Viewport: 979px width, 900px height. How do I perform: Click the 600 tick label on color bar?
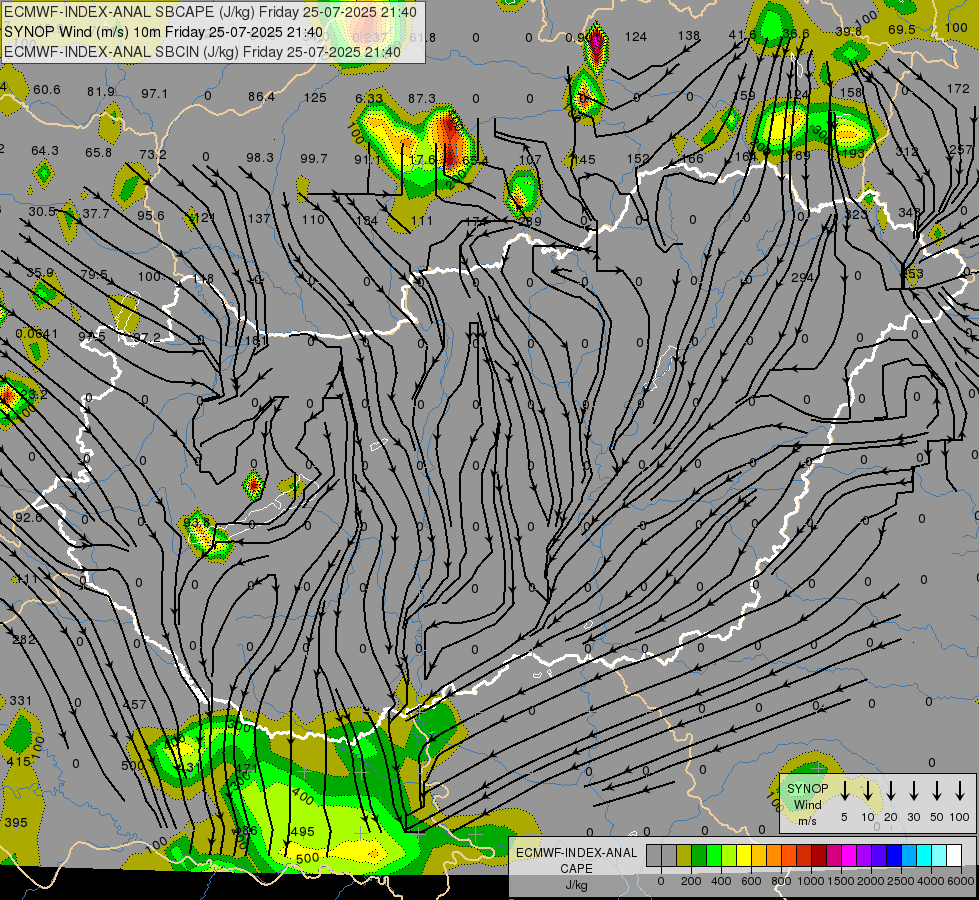point(751,881)
